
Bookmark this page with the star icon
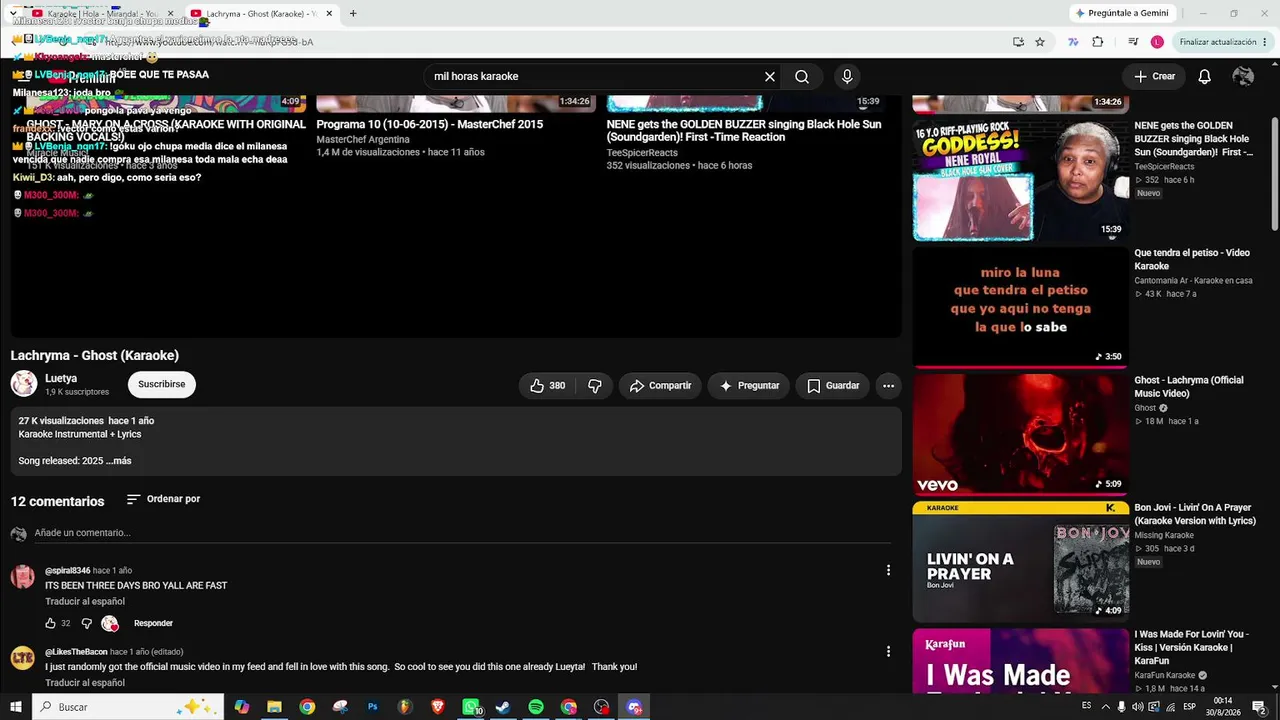click(1040, 42)
